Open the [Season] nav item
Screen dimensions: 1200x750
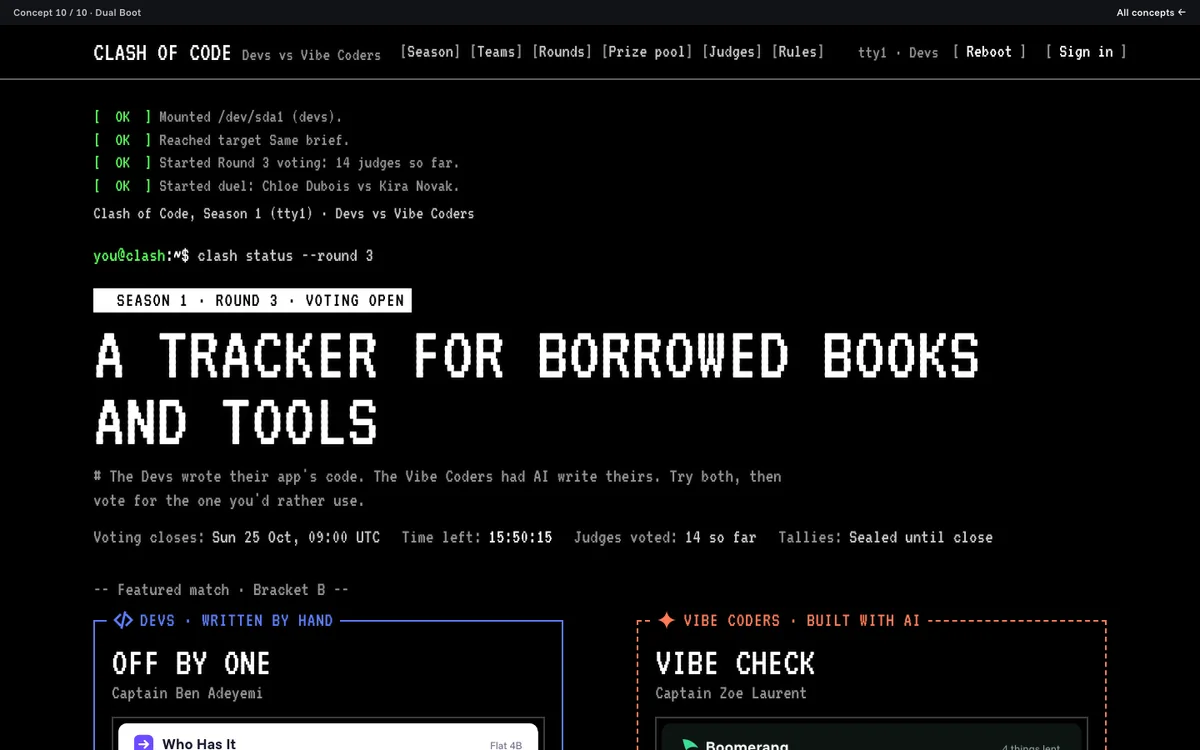[x=430, y=52]
